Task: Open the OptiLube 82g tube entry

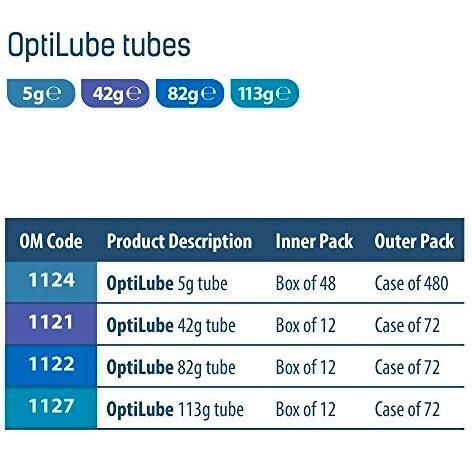Action: point(171,368)
